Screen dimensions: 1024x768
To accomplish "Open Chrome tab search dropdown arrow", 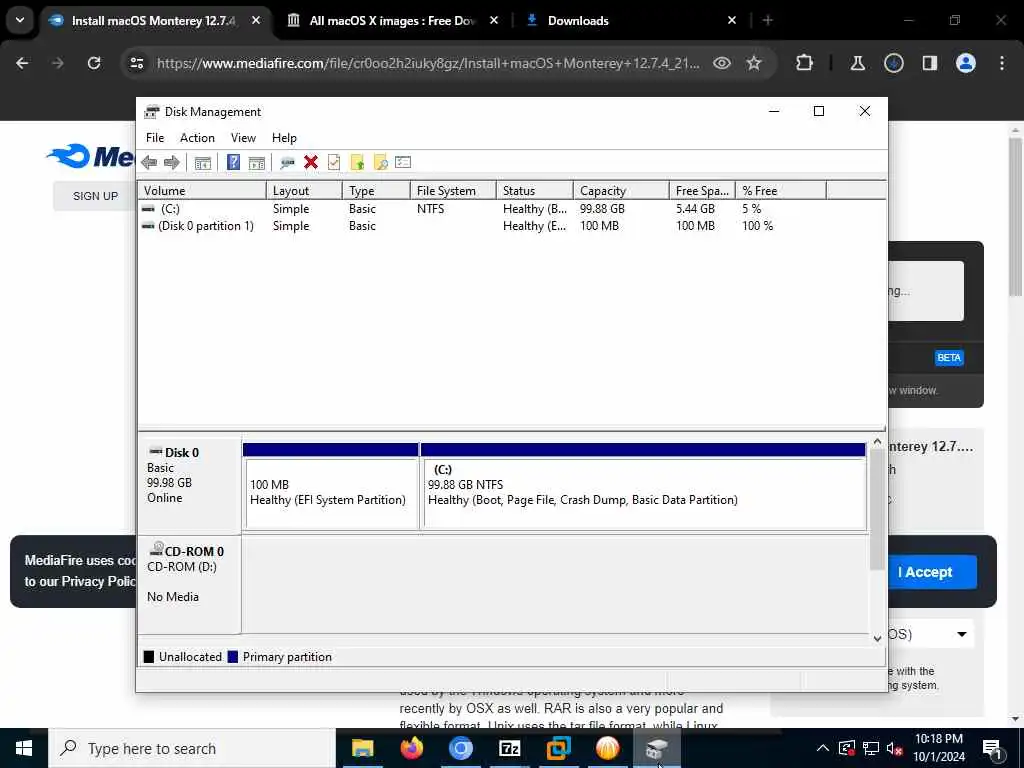I will click(20, 20).
